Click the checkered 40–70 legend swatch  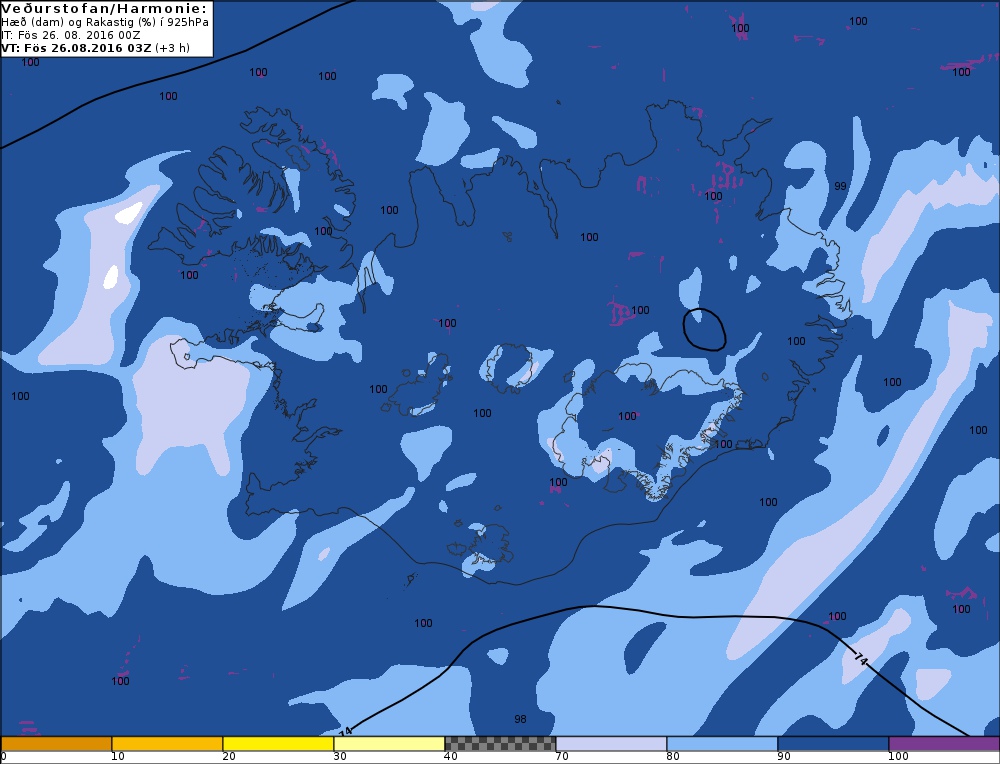(500, 744)
